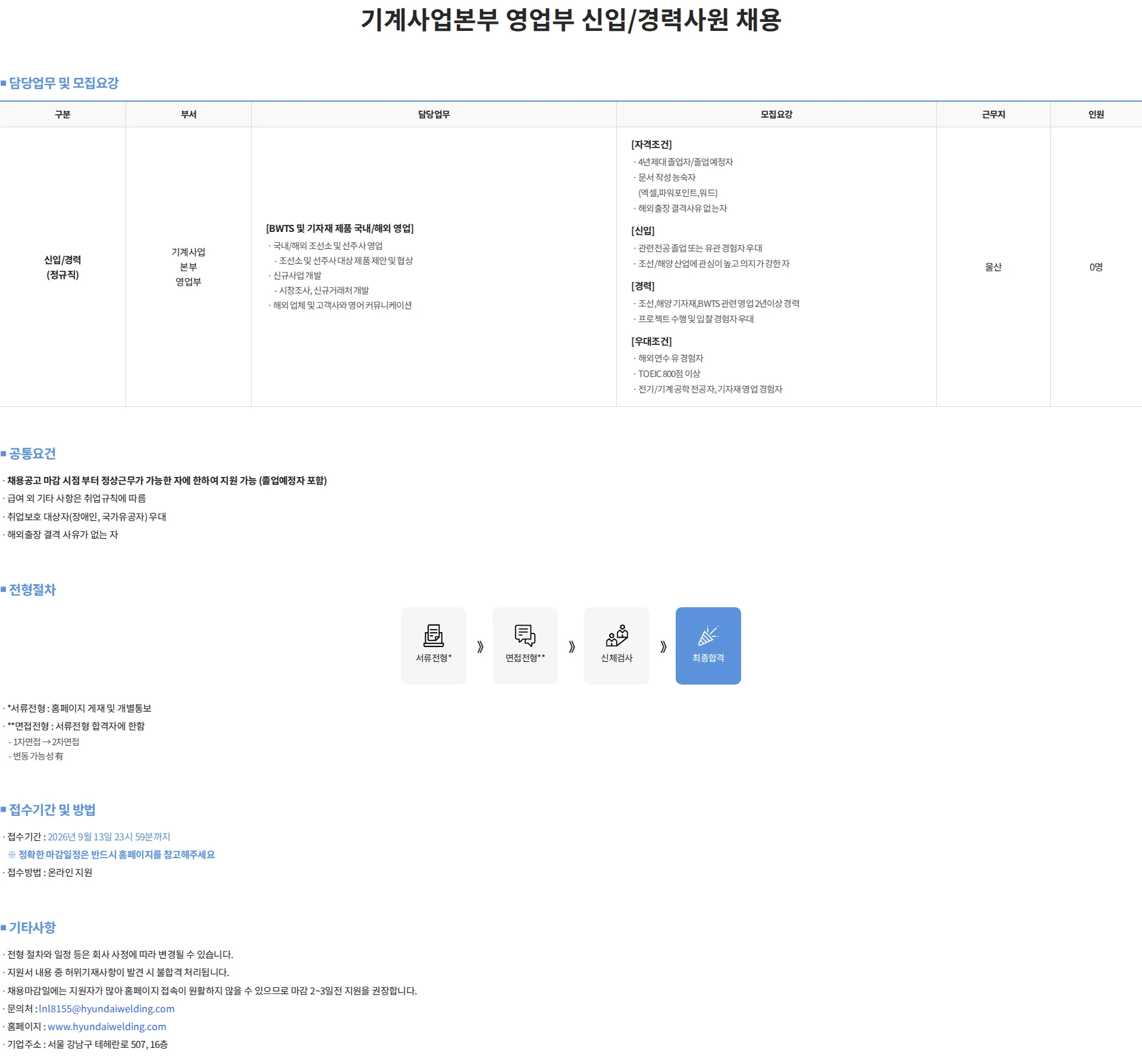This screenshot has height=1064, width=1142.
Task: Click the 기업주소 서울 강남구 테헤란로 507 line
Action: pos(87,1044)
